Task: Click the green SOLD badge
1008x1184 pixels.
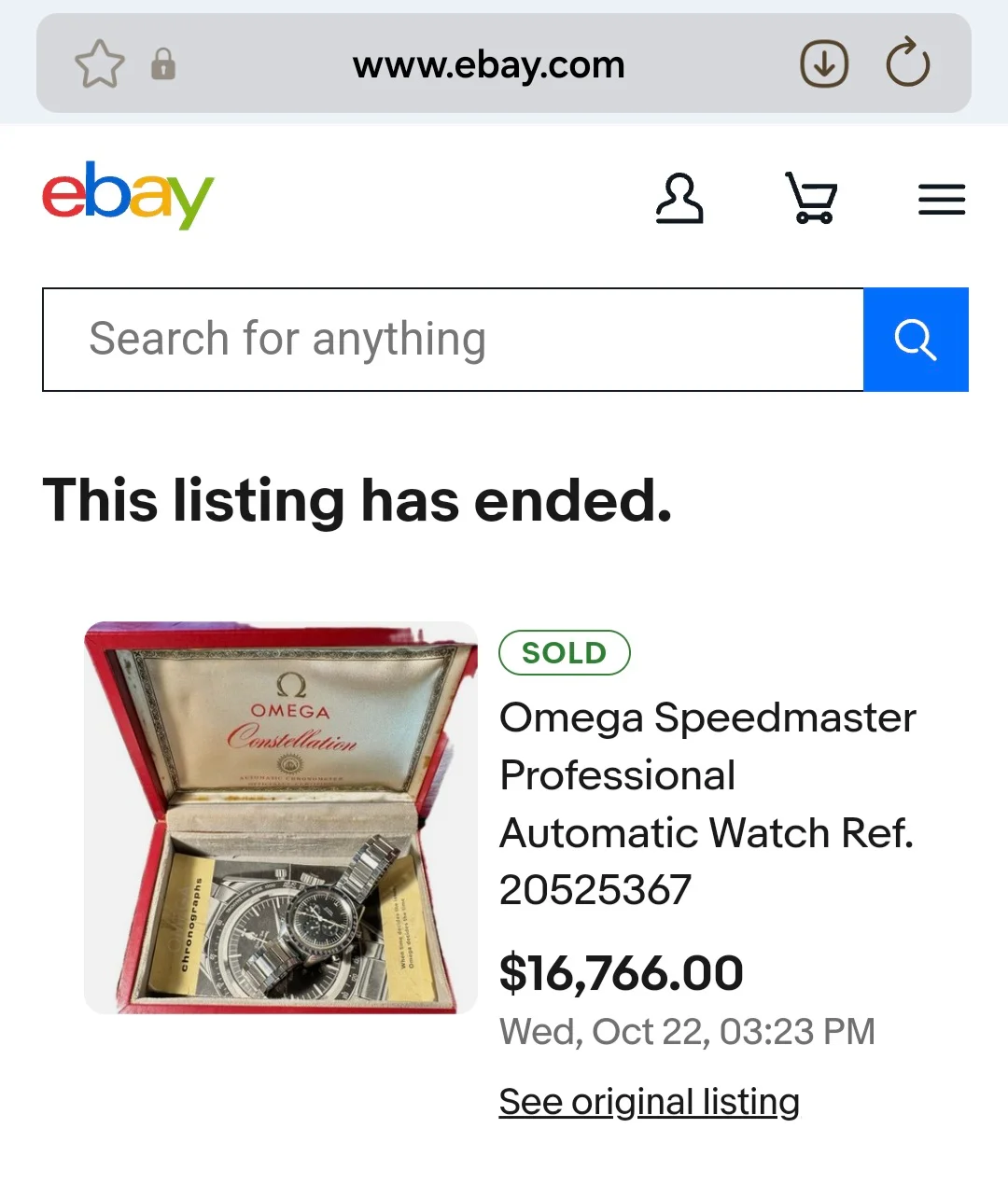Action: point(565,653)
